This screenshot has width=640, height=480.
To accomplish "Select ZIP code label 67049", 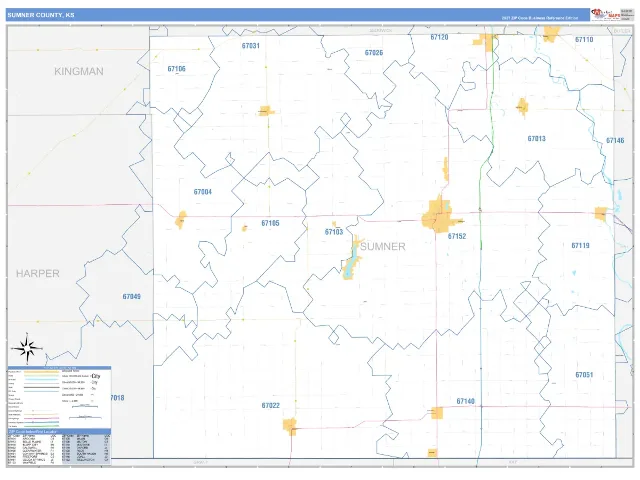I will click(131, 297).
